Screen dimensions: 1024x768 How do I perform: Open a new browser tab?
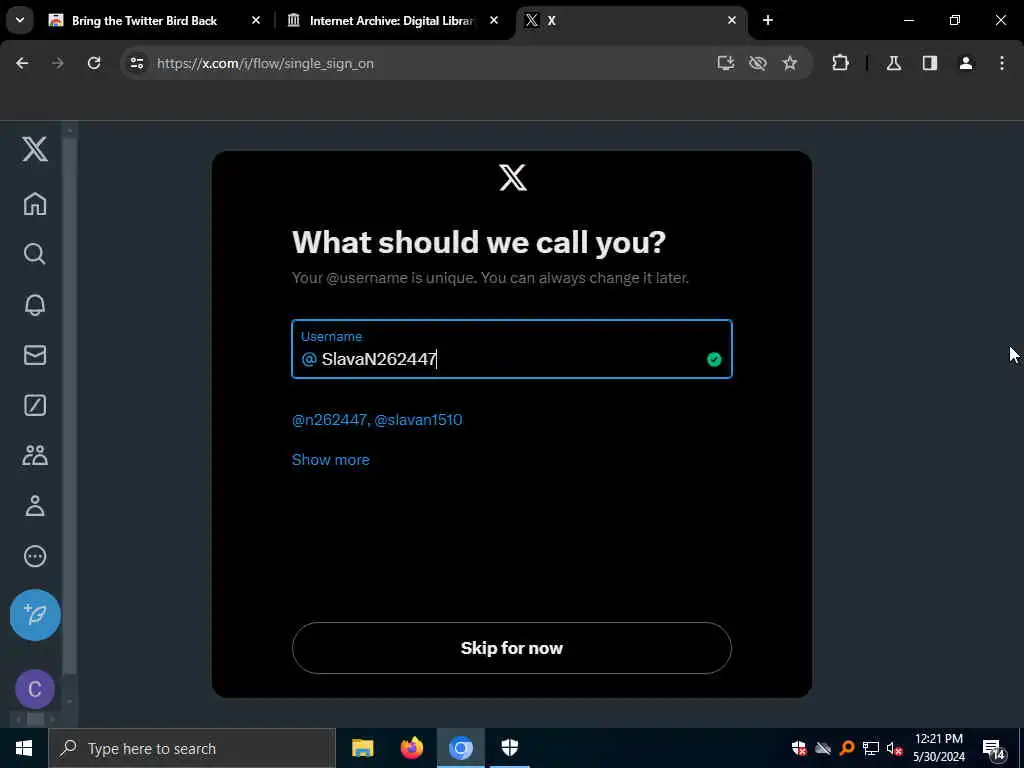click(x=768, y=20)
